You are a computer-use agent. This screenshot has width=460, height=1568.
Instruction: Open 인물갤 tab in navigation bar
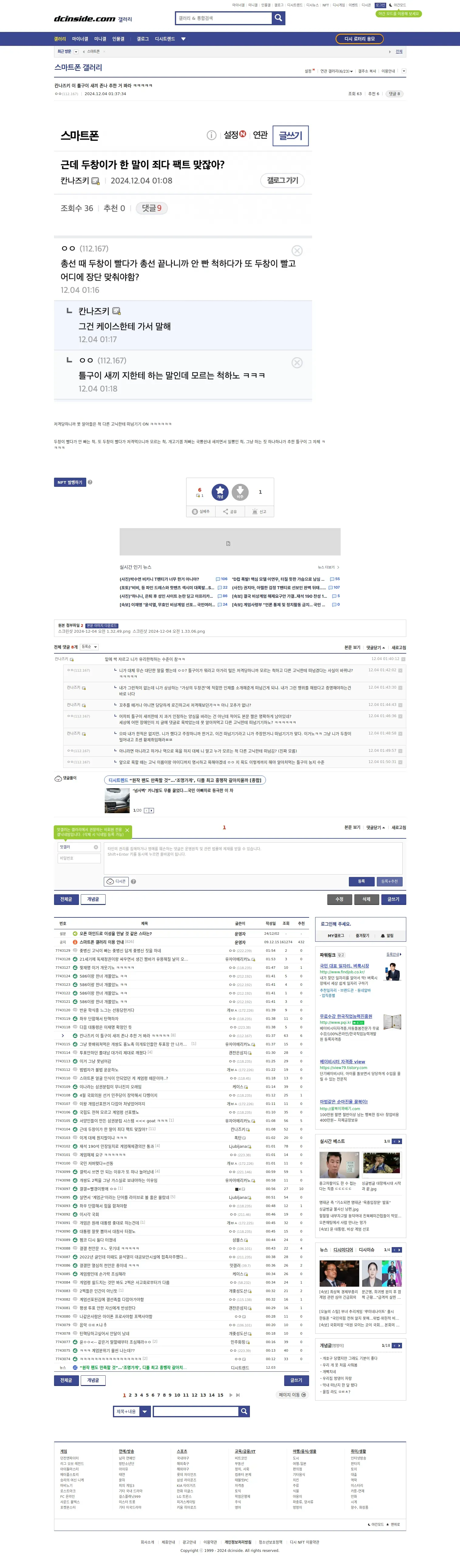(x=118, y=39)
